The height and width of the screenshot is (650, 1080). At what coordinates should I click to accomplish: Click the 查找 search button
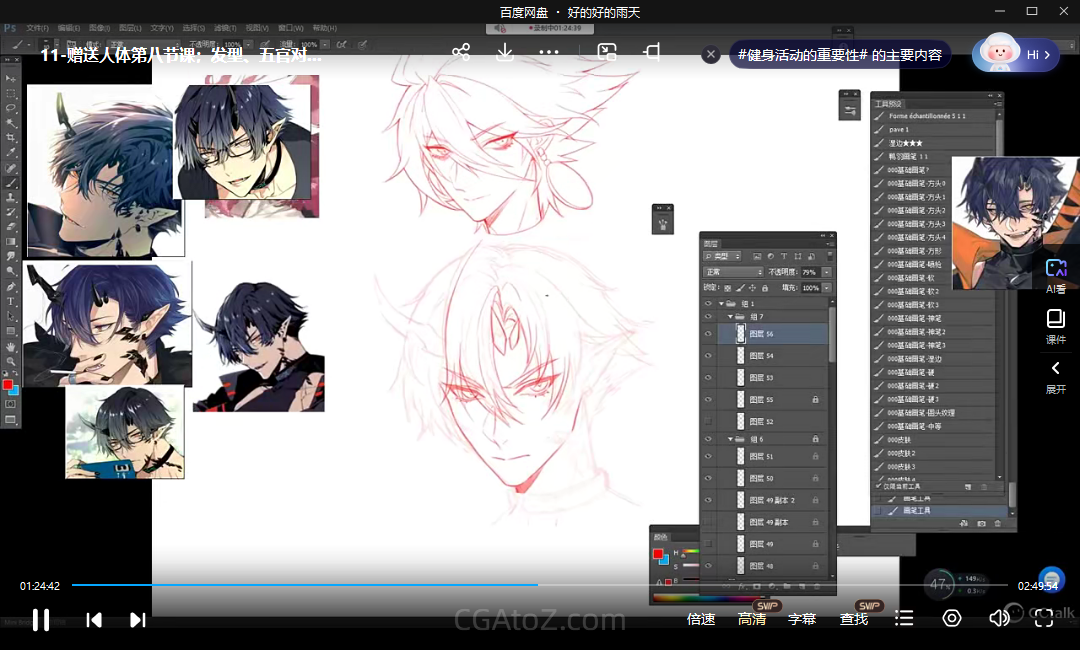click(x=854, y=619)
